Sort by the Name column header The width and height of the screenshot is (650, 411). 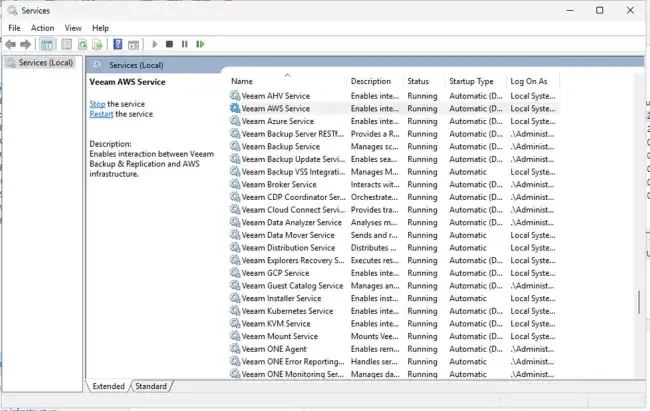(287, 81)
